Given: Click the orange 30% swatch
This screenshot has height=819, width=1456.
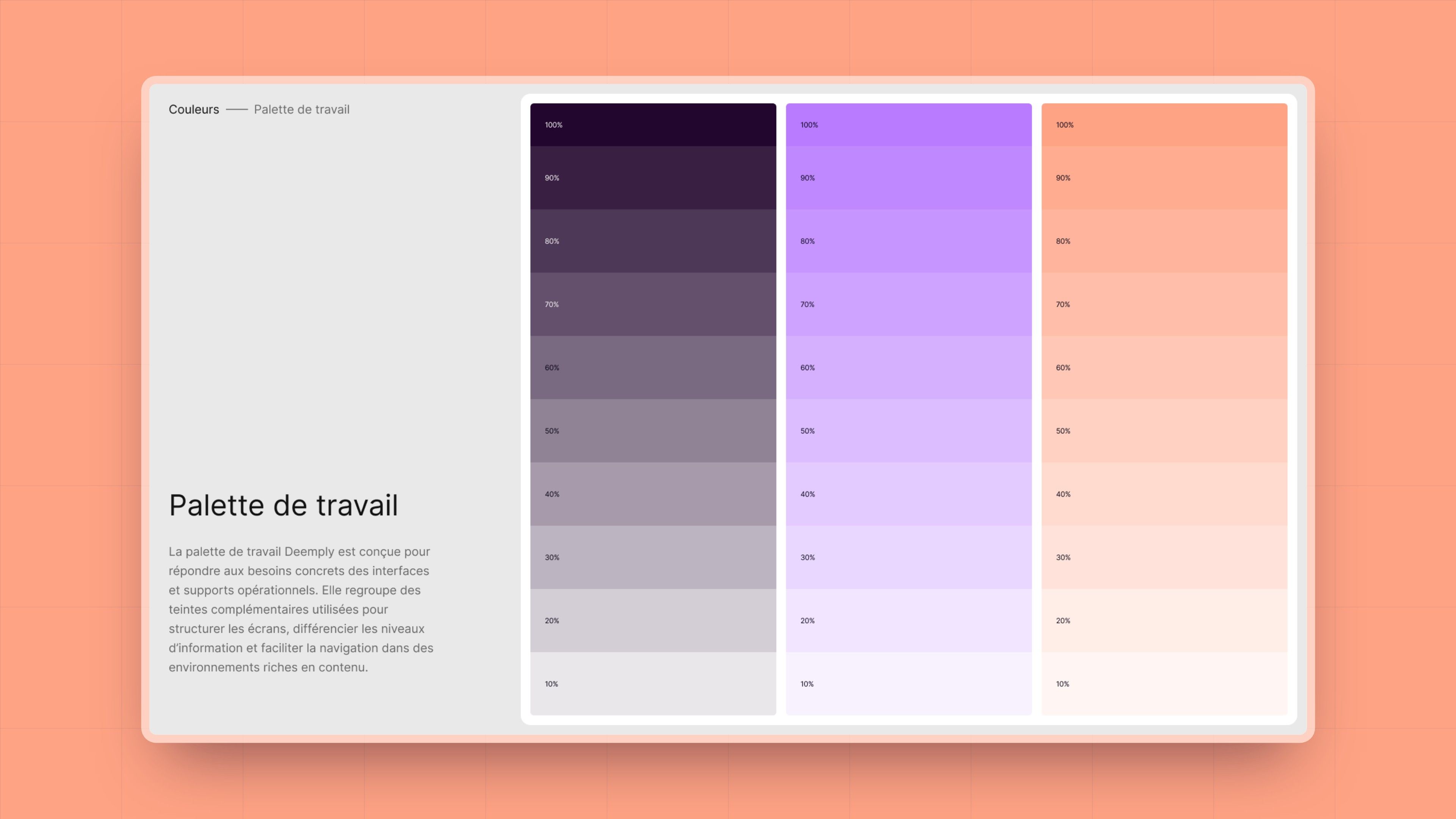Looking at the screenshot, I should (1164, 558).
